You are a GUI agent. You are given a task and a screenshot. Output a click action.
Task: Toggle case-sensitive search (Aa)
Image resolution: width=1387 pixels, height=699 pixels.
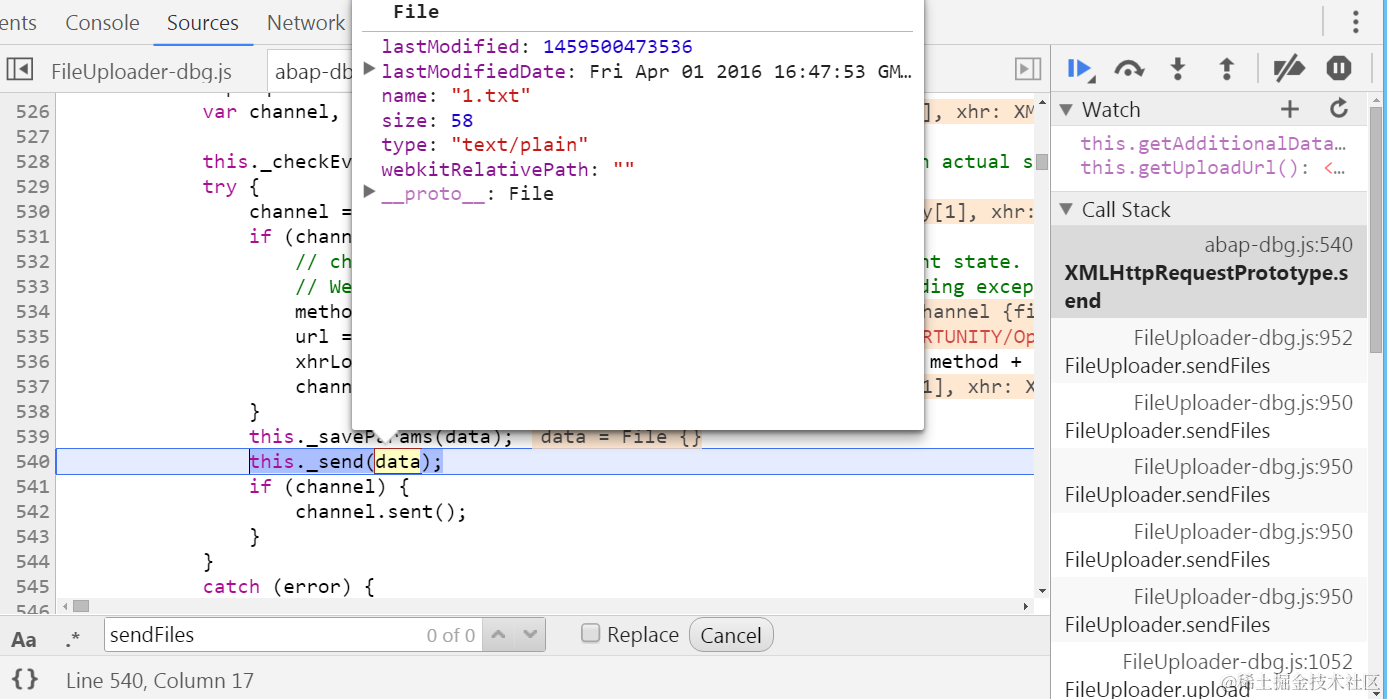click(24, 638)
